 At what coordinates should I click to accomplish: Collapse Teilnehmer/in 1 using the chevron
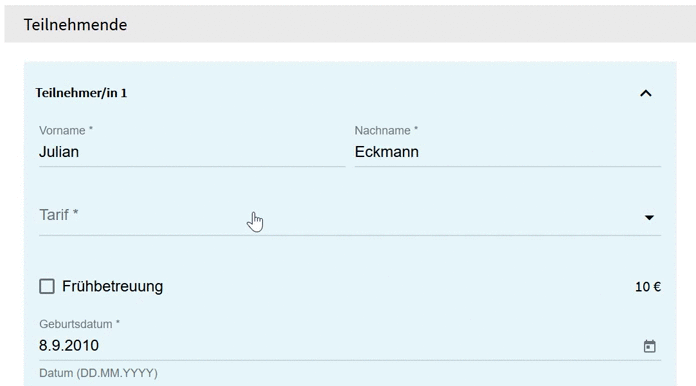click(x=645, y=93)
